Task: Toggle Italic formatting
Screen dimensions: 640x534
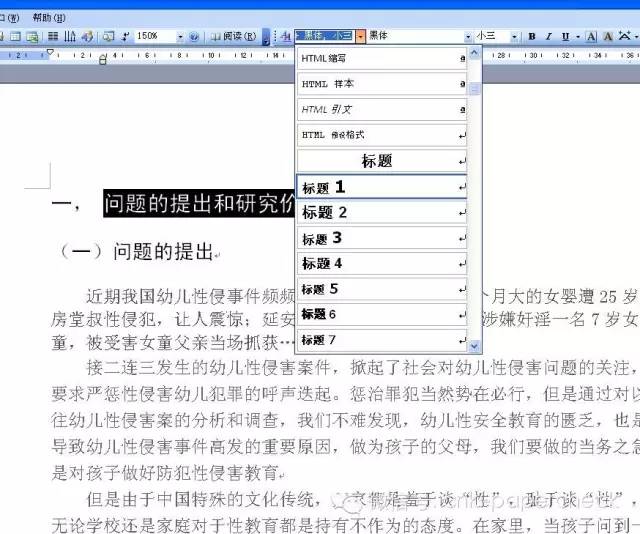Action: [549, 37]
